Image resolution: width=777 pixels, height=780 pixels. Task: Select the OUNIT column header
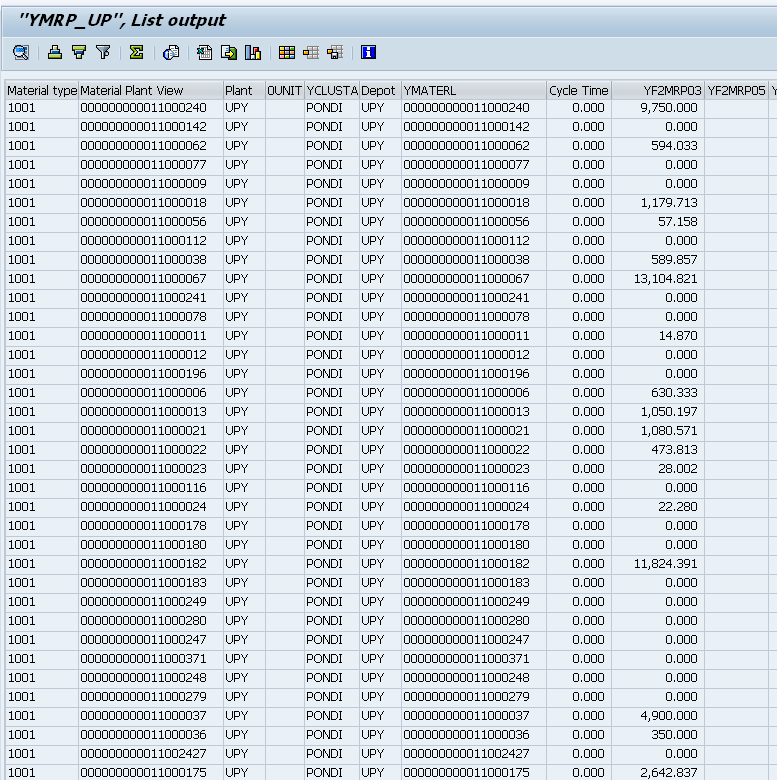[x=285, y=91]
